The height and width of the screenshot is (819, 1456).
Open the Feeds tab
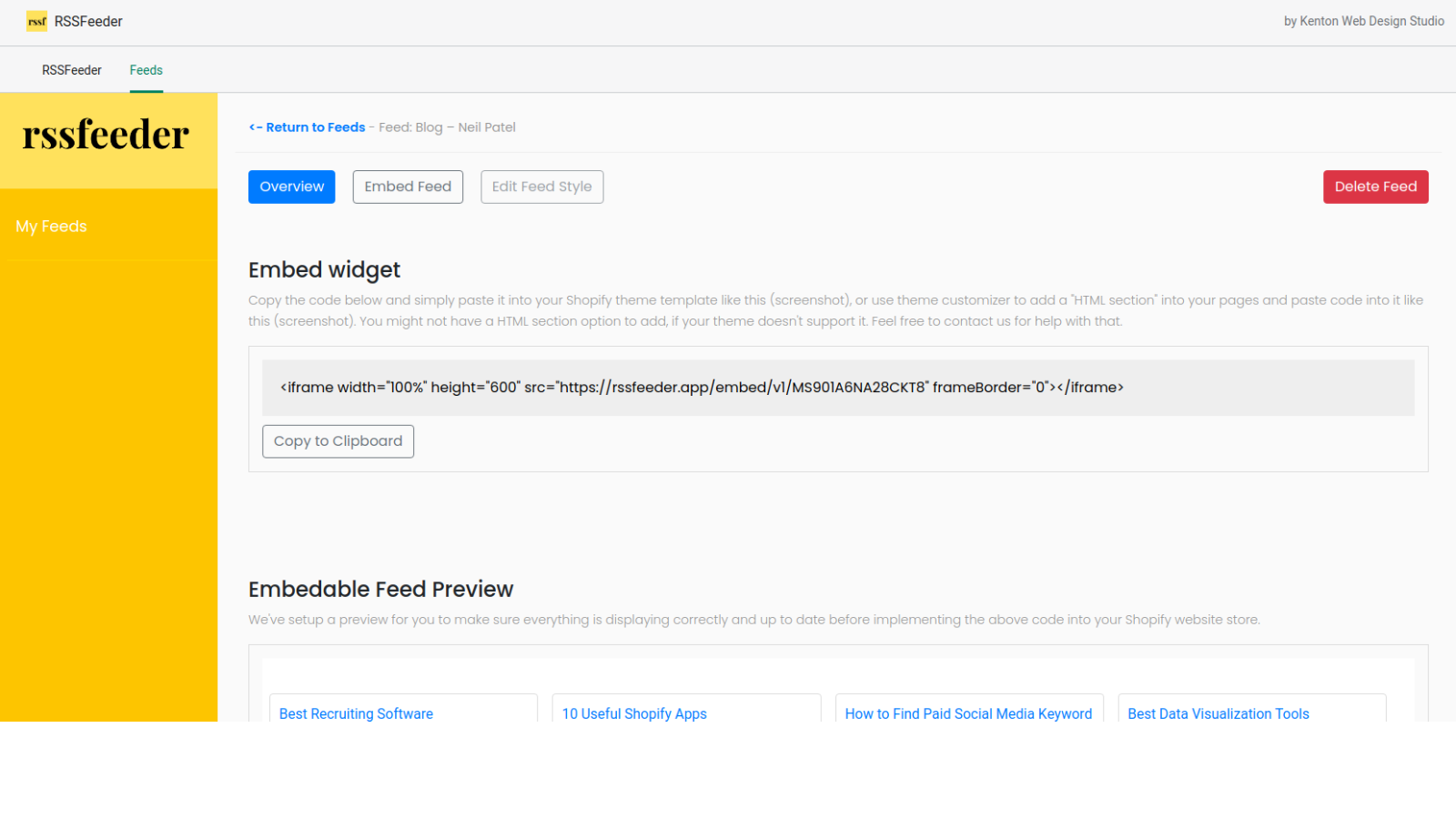pos(146,70)
